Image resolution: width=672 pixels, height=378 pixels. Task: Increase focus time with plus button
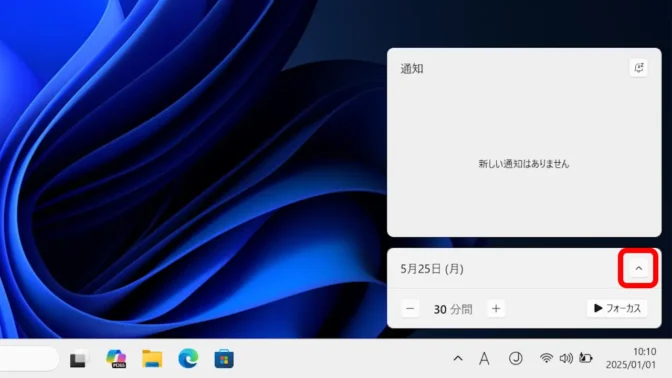(496, 309)
